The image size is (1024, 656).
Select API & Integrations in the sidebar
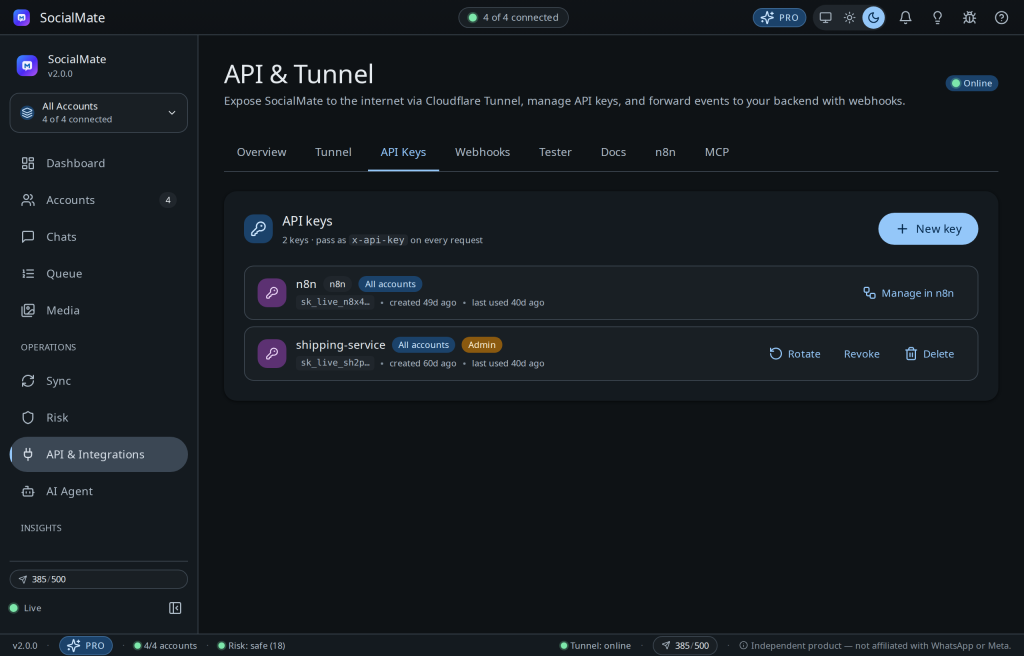99,454
